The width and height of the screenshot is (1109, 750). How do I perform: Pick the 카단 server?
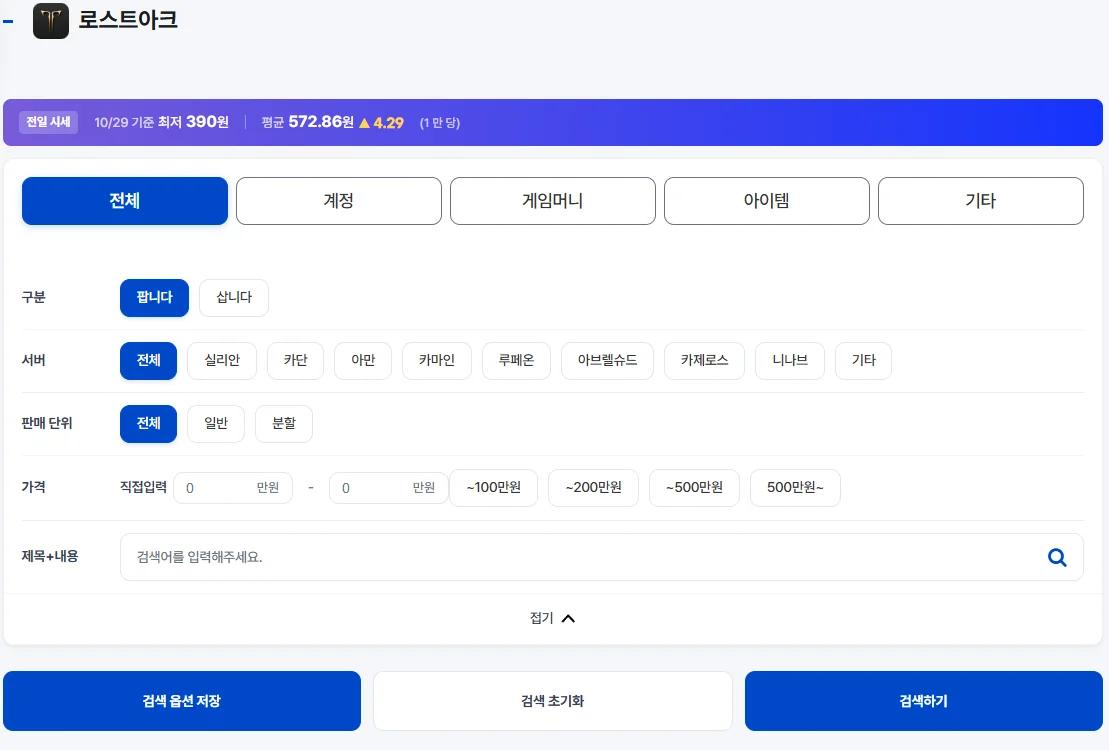[x=296, y=361]
